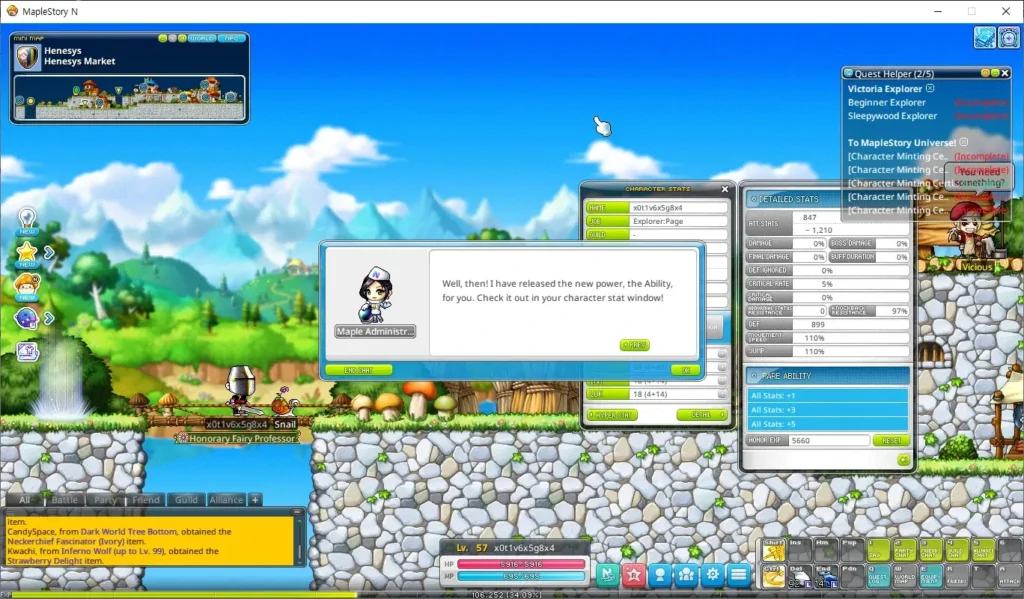Click the third mini map size button
Viewport: 1024px width, 599px height.
pos(182,39)
